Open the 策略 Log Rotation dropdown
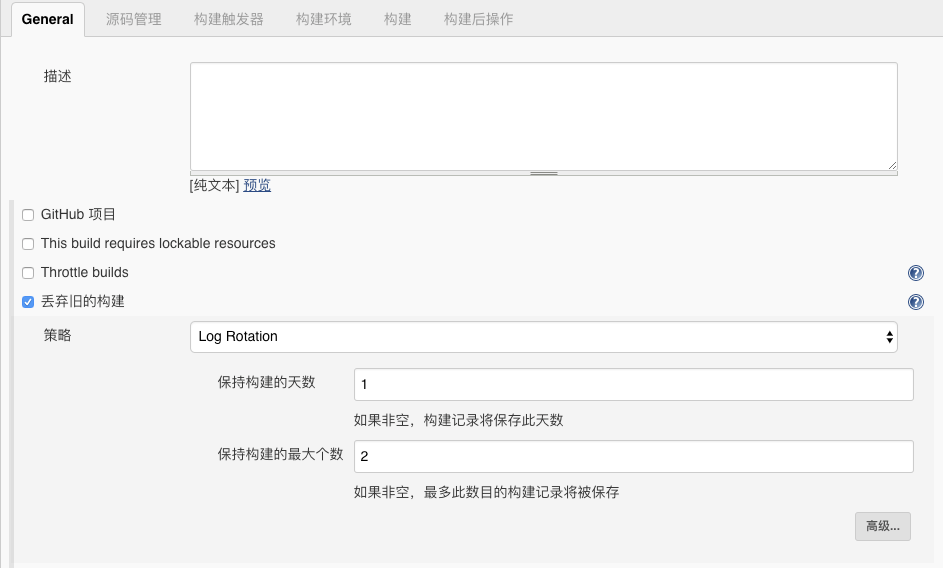The width and height of the screenshot is (943, 568). coord(544,337)
